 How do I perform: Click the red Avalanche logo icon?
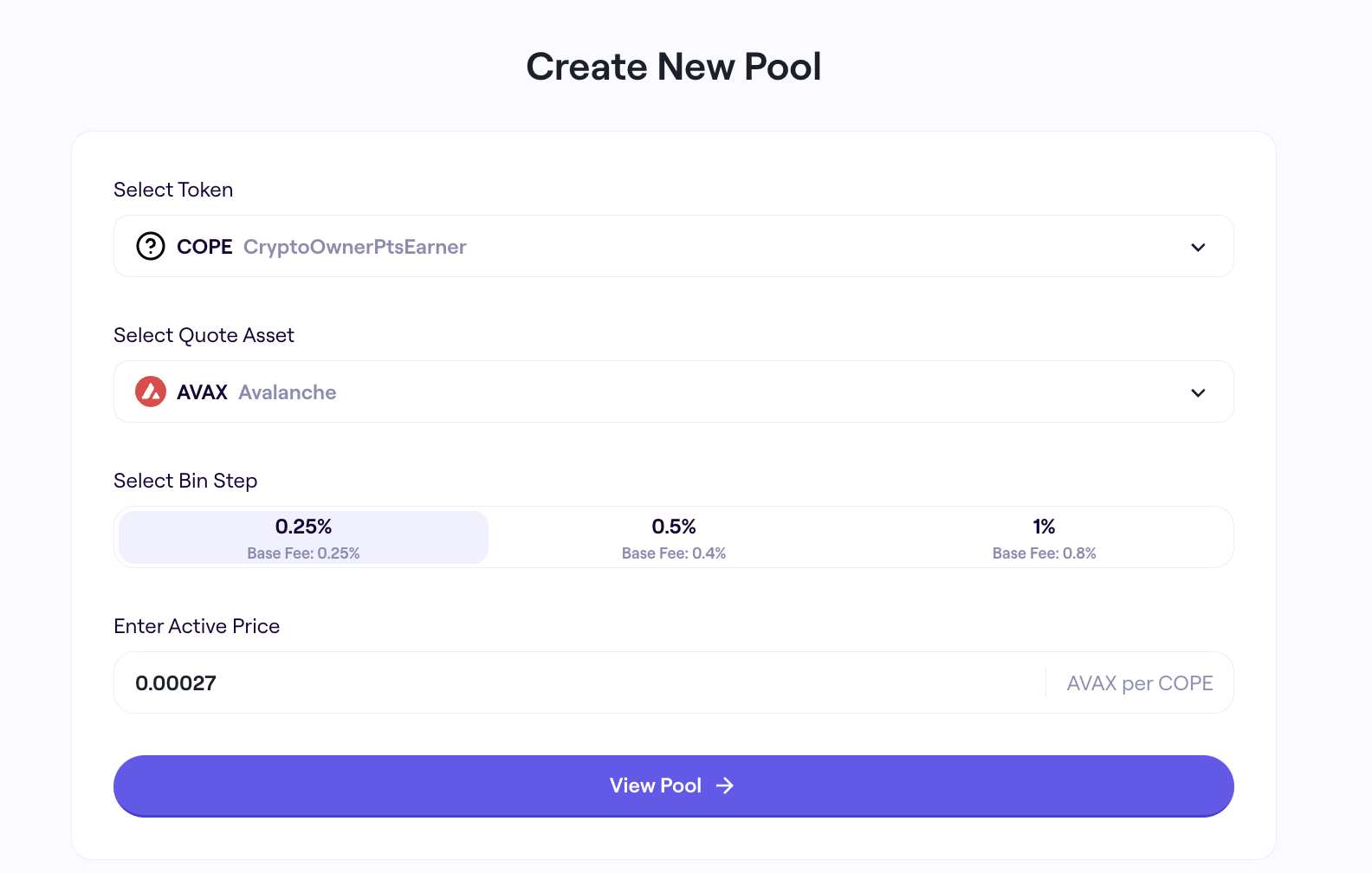click(x=151, y=392)
